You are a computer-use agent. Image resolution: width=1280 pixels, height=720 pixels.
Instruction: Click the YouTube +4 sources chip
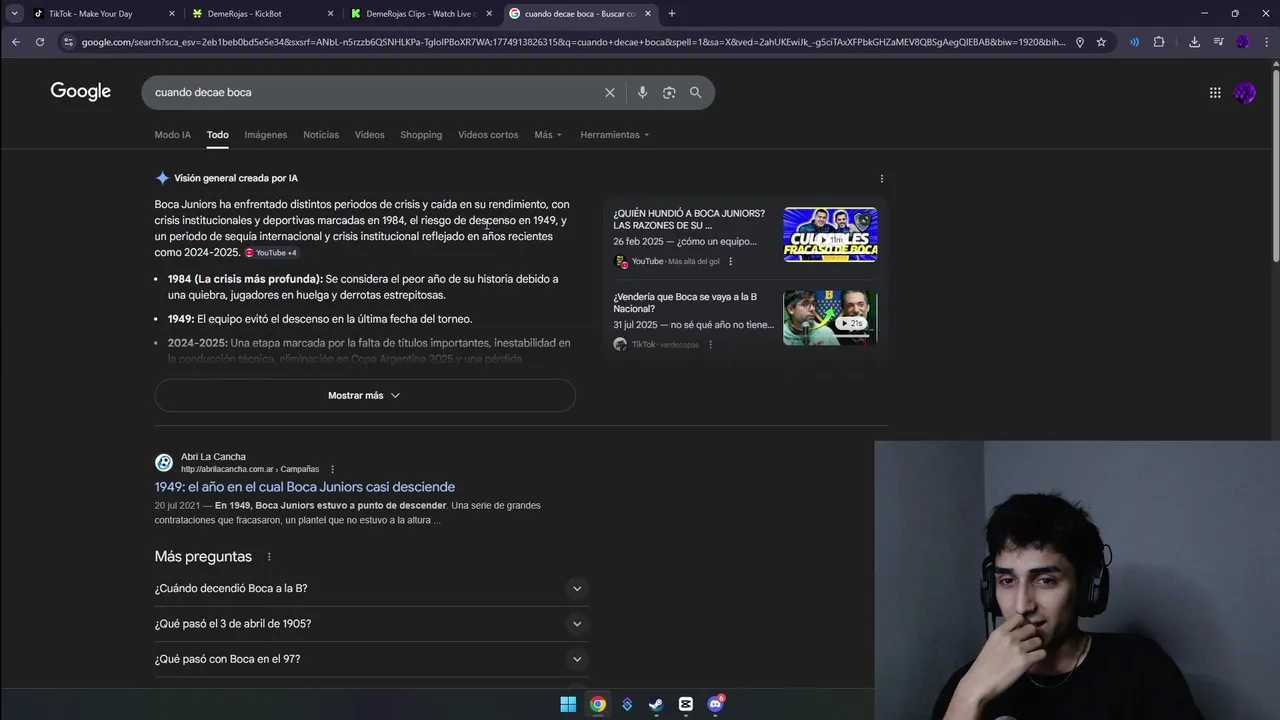coord(271,253)
